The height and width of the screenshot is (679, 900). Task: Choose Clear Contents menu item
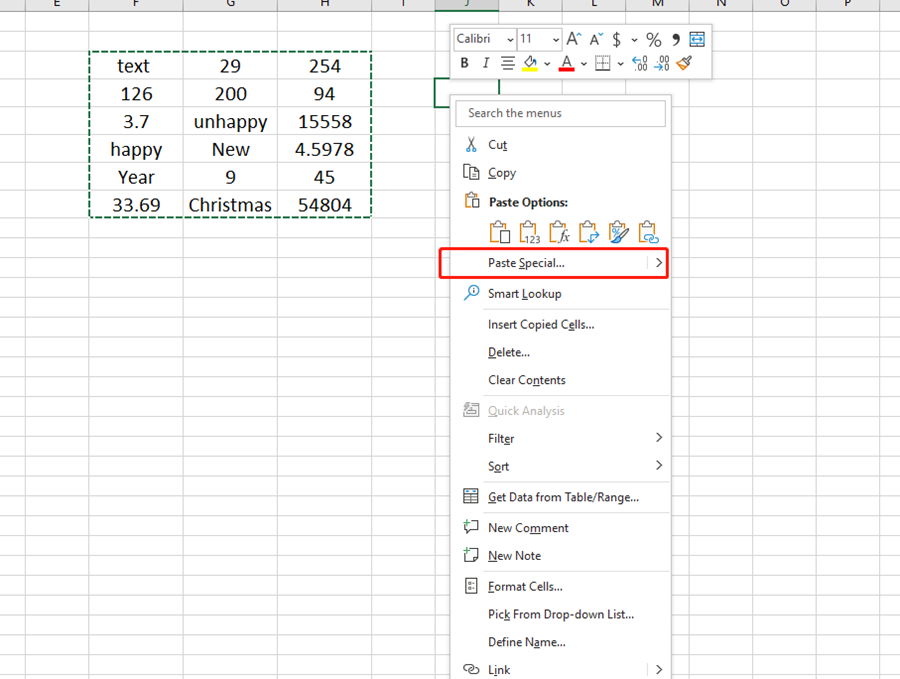click(x=562, y=380)
